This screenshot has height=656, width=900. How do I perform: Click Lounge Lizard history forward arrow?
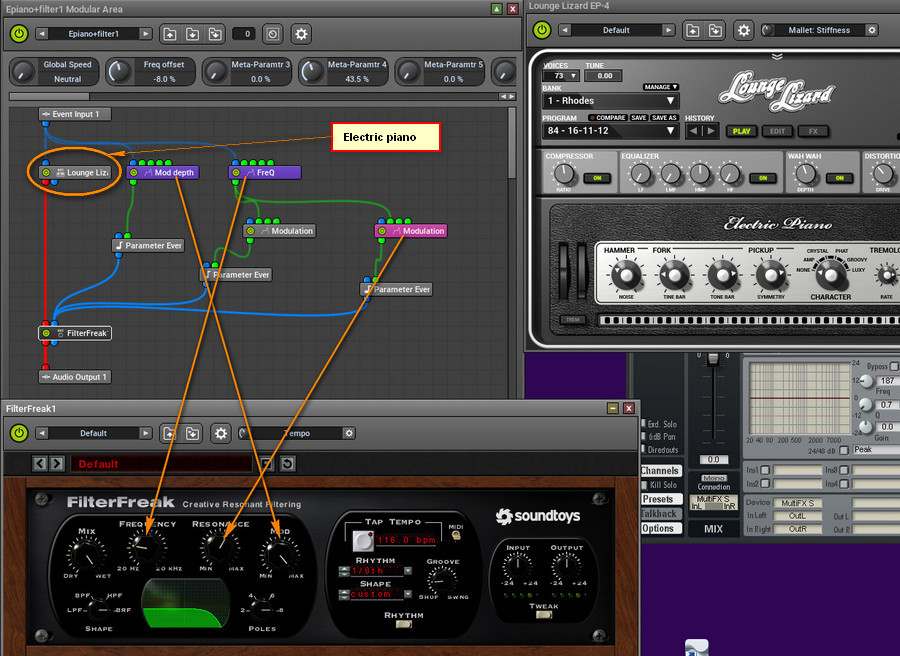pyautogui.click(x=711, y=131)
